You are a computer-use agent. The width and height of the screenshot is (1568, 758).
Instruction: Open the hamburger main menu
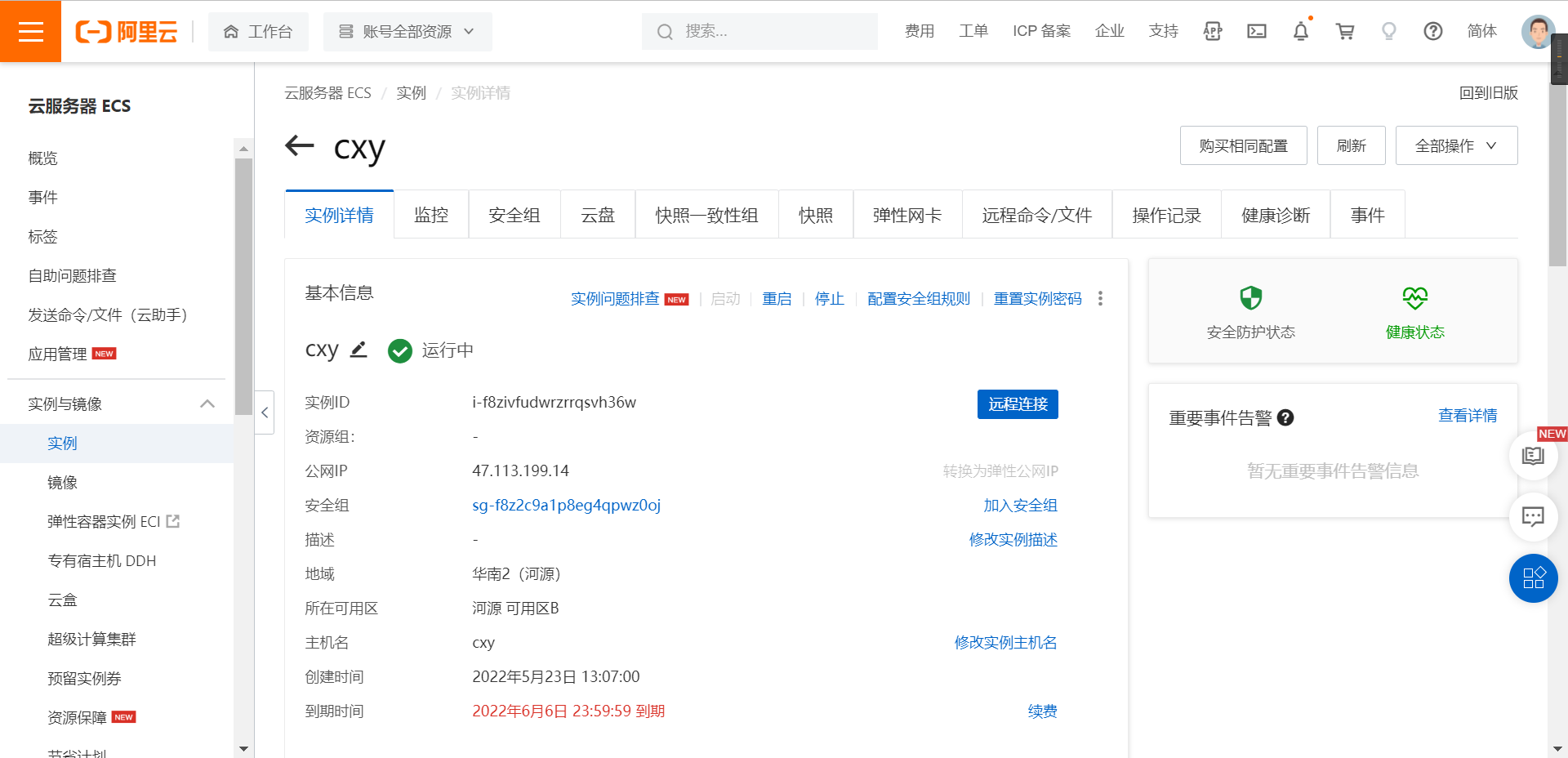click(x=30, y=31)
